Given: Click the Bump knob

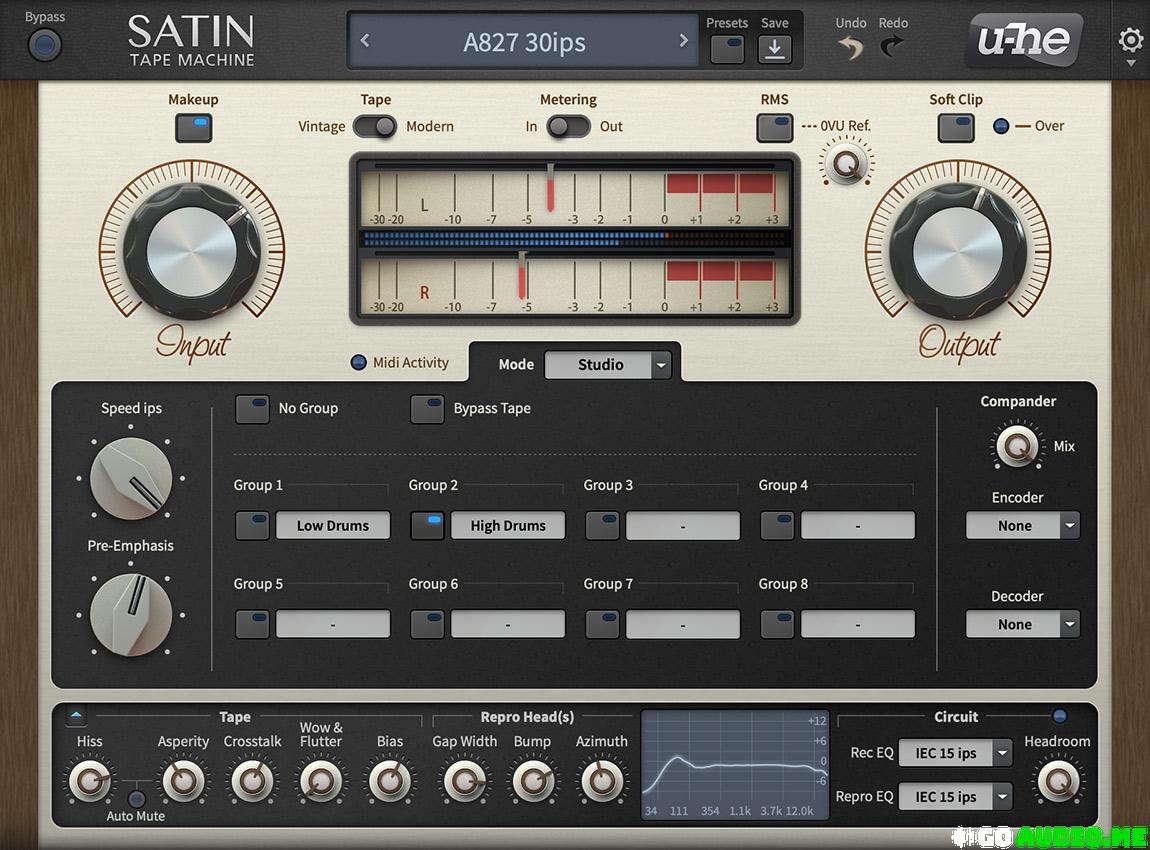Looking at the screenshot, I should pyautogui.click(x=532, y=780).
